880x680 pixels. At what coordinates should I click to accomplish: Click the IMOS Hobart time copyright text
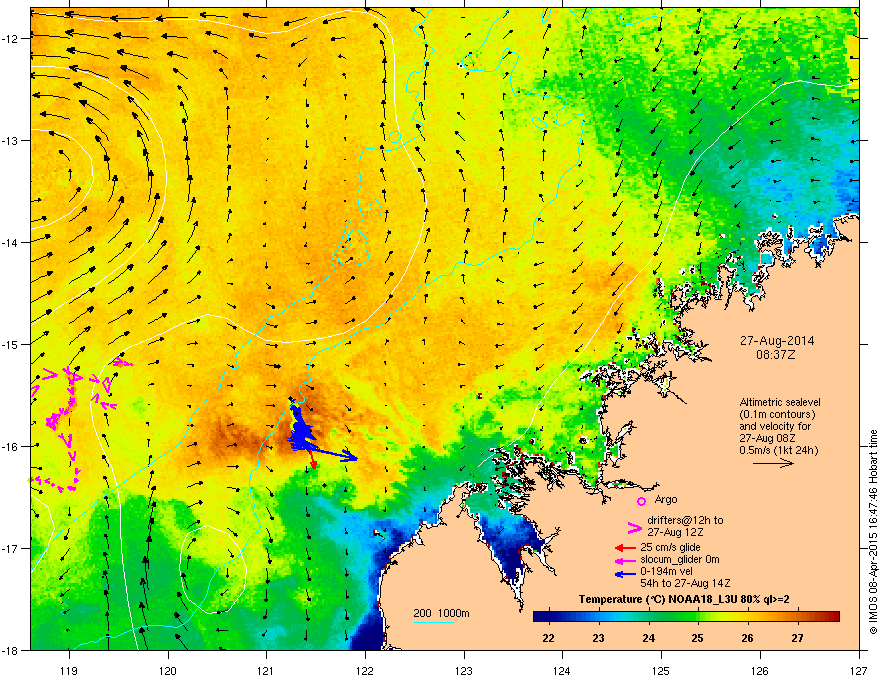(873, 532)
